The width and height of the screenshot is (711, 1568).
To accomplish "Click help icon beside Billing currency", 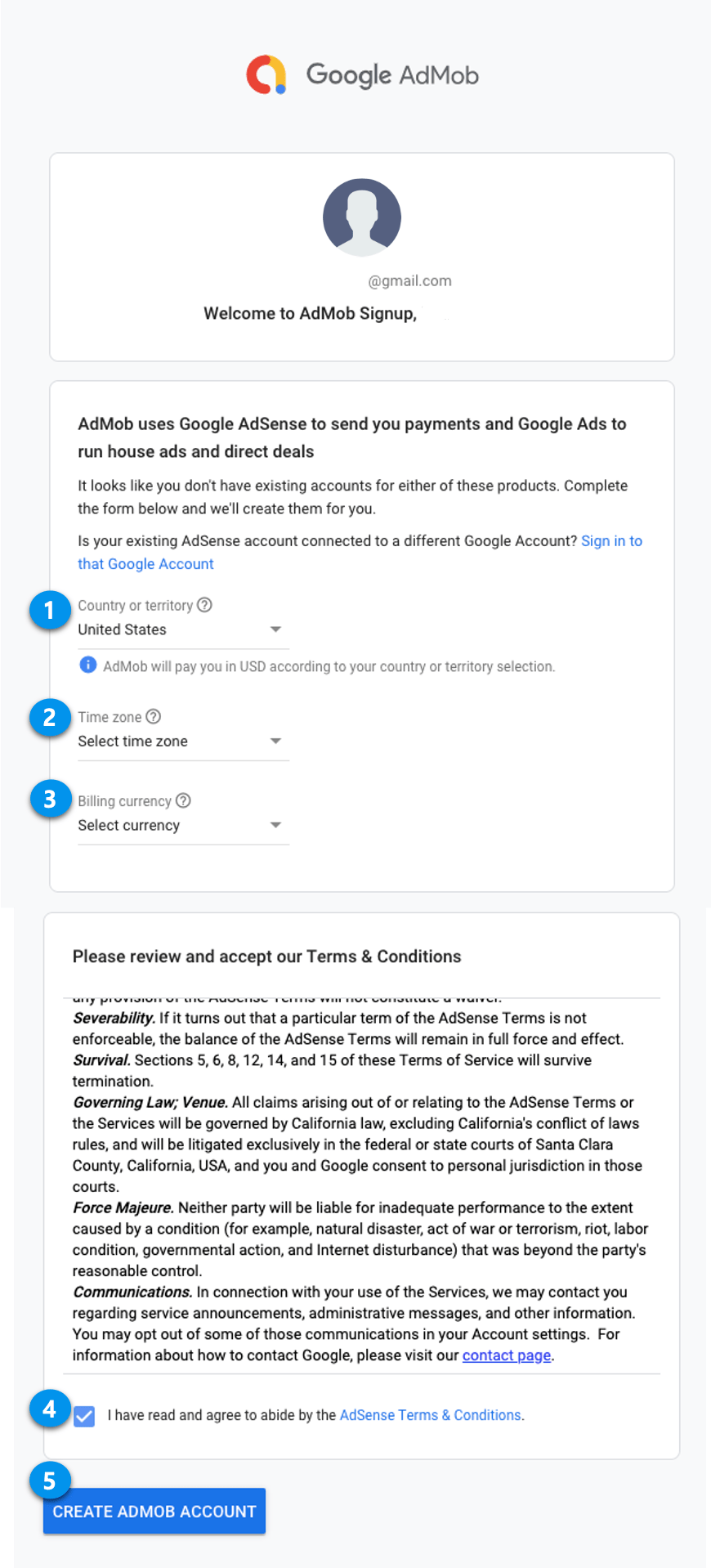I will [x=184, y=801].
